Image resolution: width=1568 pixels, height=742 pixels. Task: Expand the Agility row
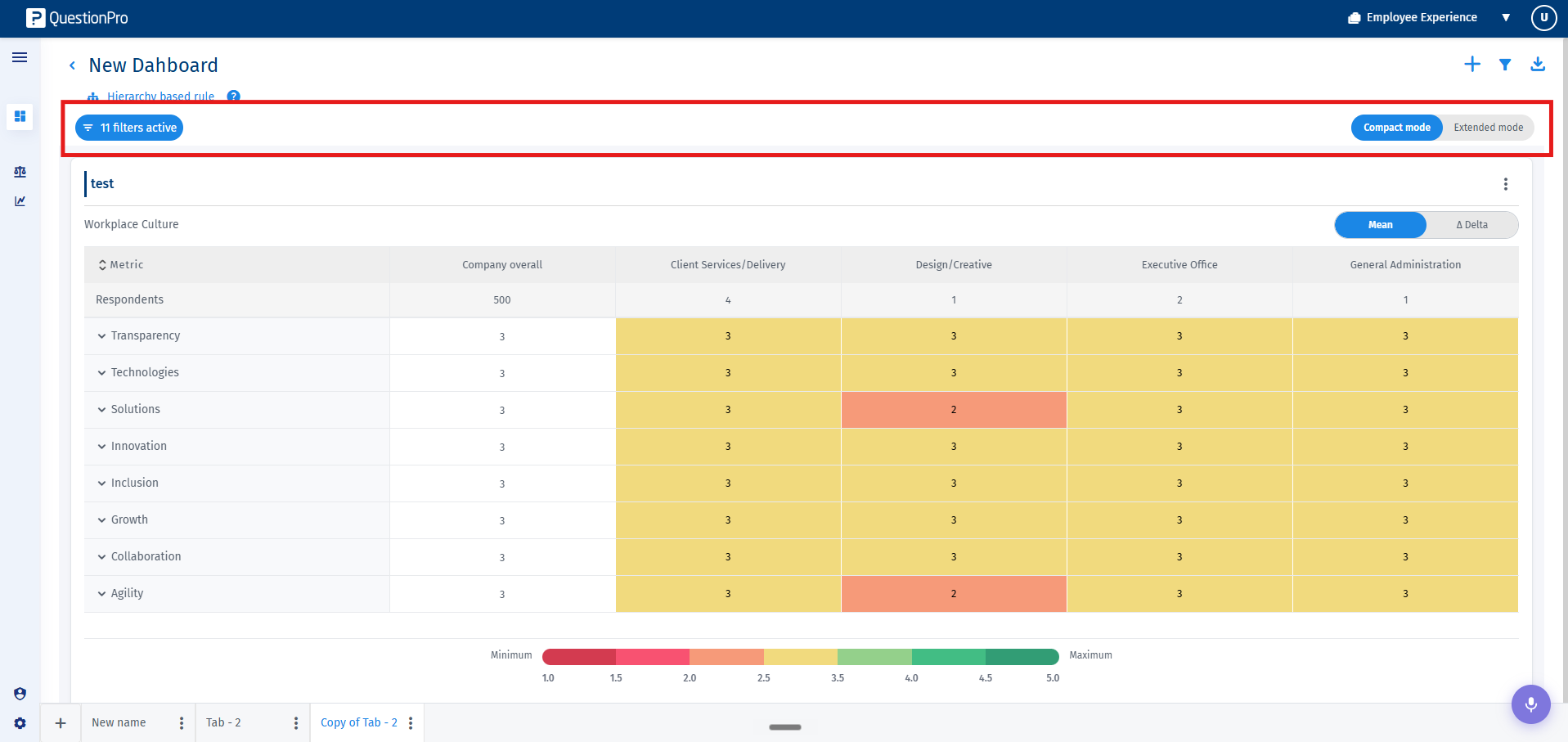click(102, 594)
